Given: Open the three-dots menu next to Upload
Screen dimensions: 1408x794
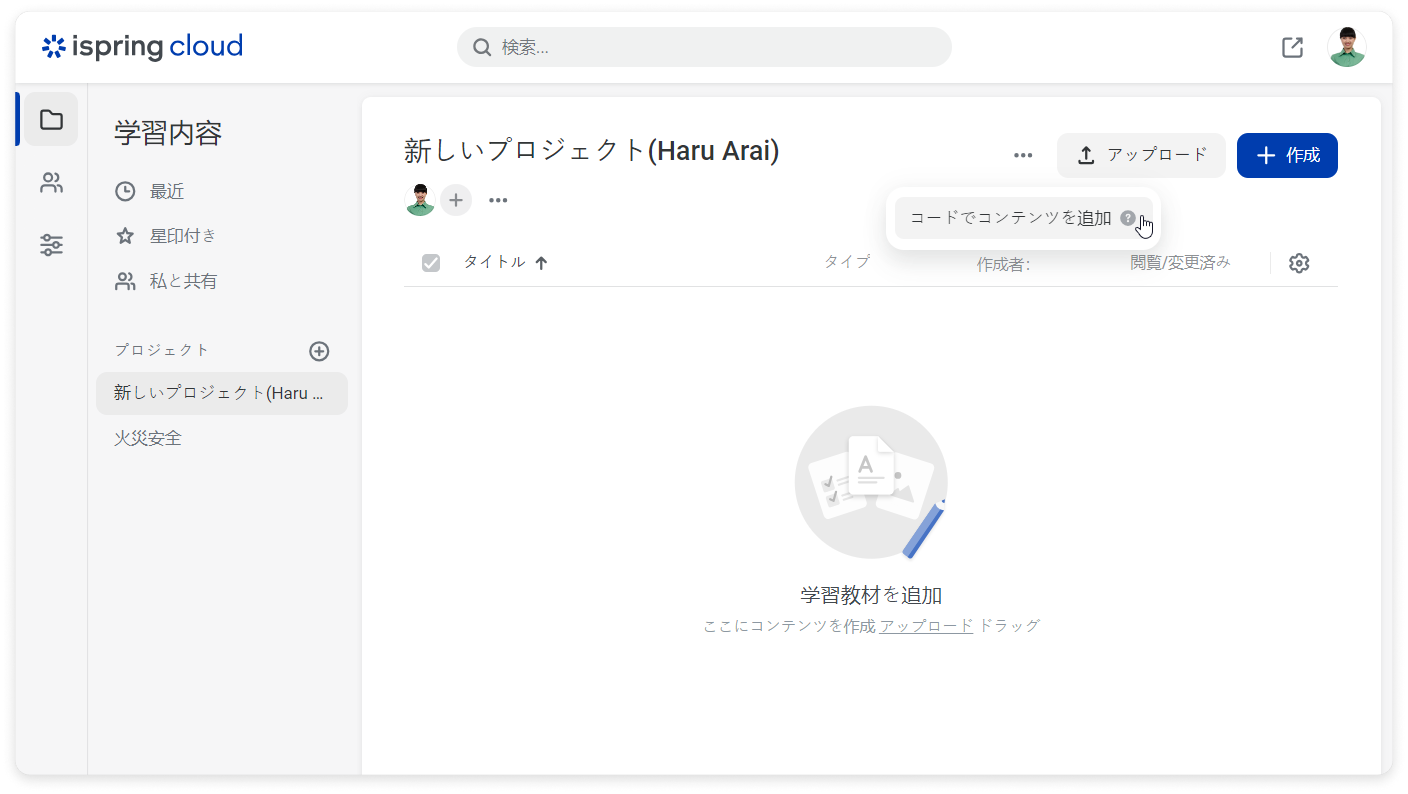Looking at the screenshot, I should [1022, 155].
